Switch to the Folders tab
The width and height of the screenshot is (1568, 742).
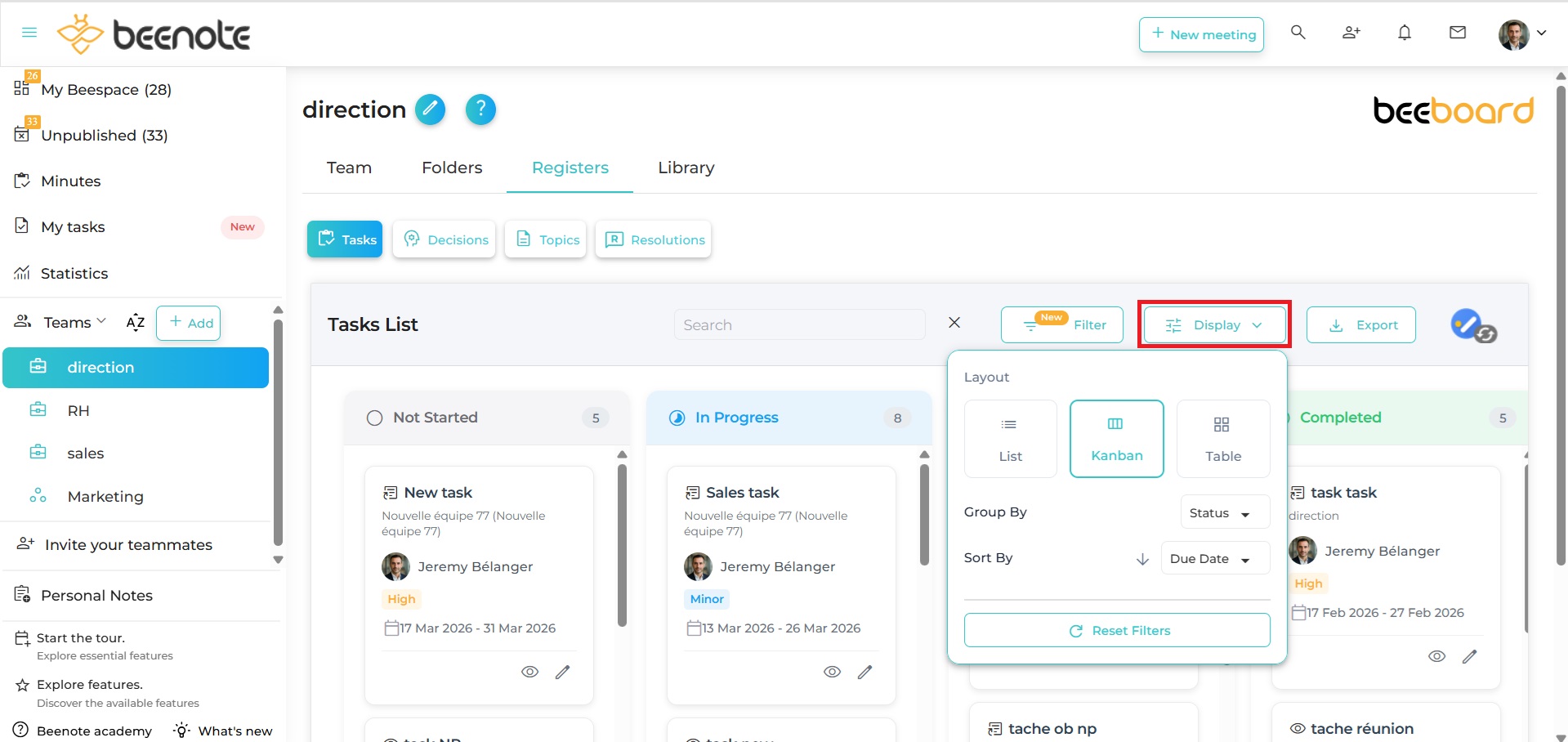[451, 168]
